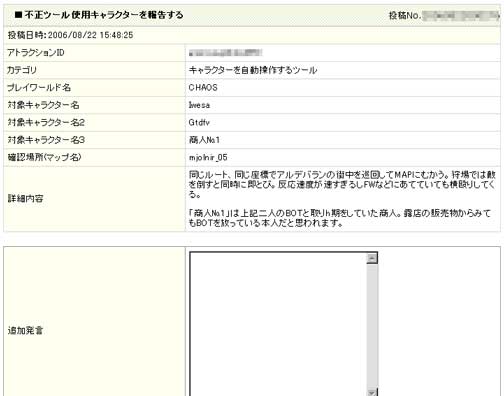Click the 対象キャラクター名2 label
This screenshot has height=396, width=504.
[x=46, y=122]
